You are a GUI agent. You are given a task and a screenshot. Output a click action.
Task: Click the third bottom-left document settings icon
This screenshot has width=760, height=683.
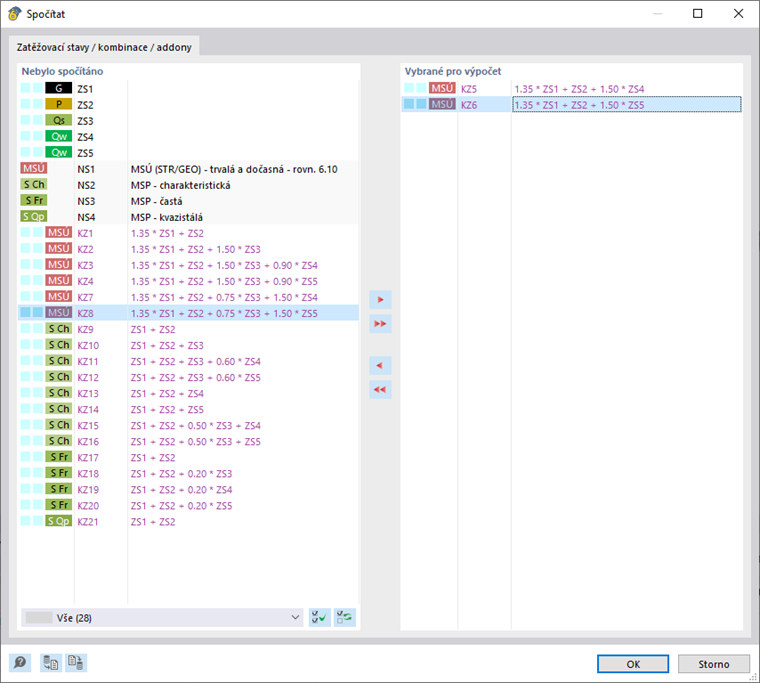(76, 662)
